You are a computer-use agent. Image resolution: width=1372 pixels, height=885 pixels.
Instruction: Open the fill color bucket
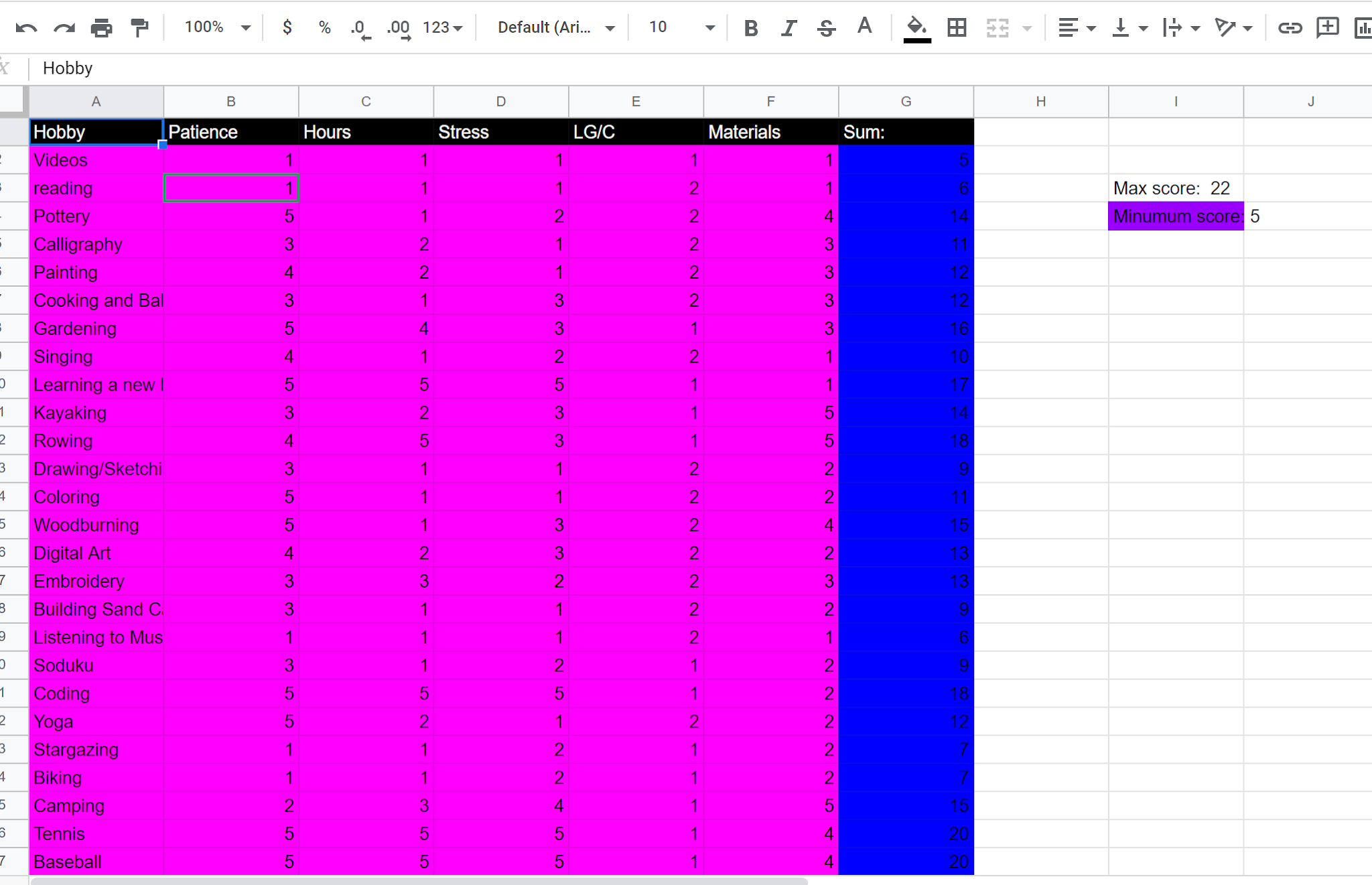click(916, 28)
